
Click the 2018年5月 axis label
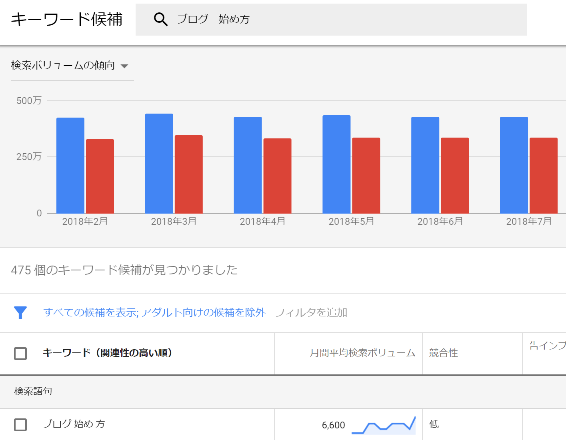351,221
